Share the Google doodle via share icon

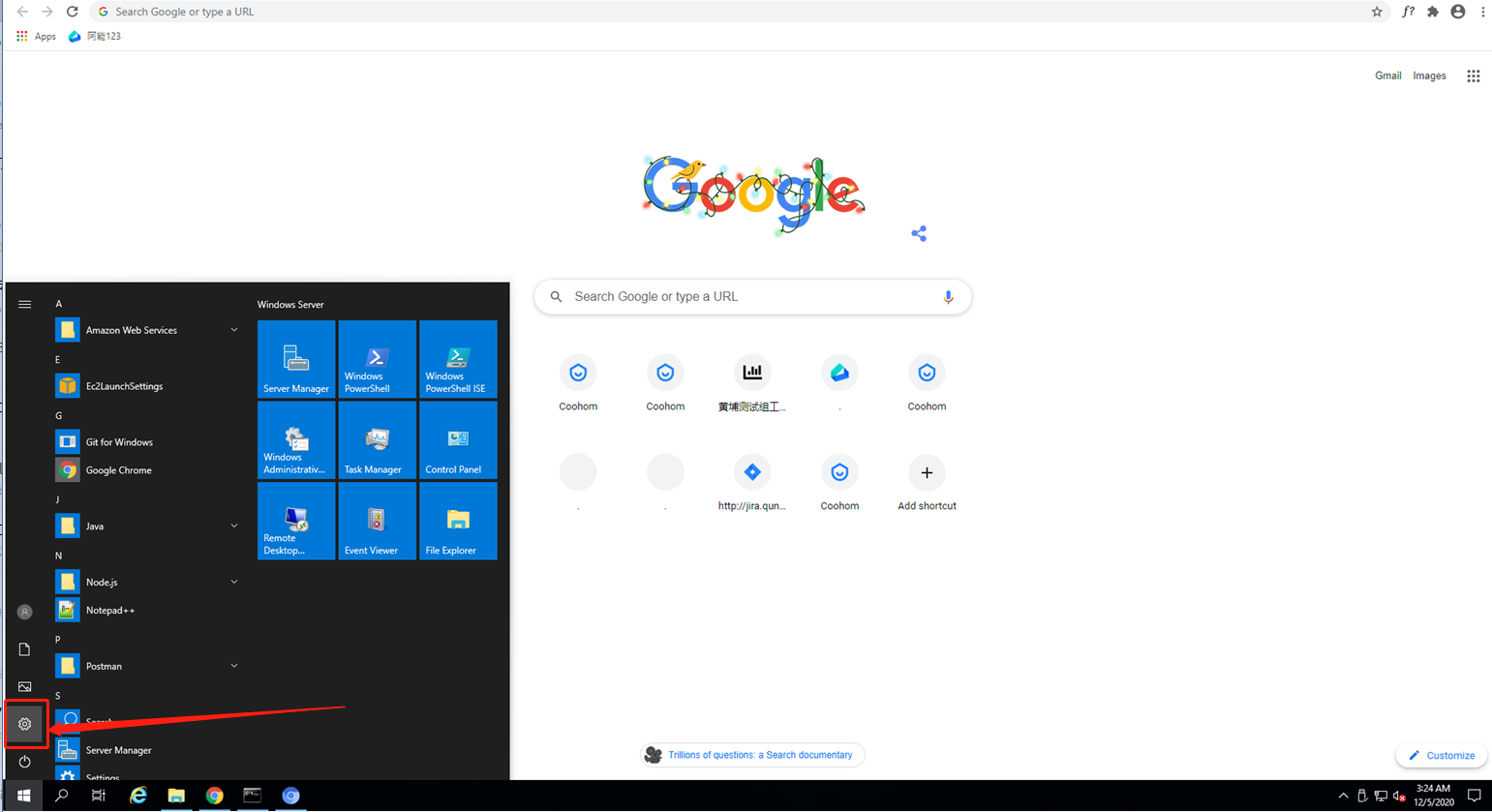(x=919, y=233)
